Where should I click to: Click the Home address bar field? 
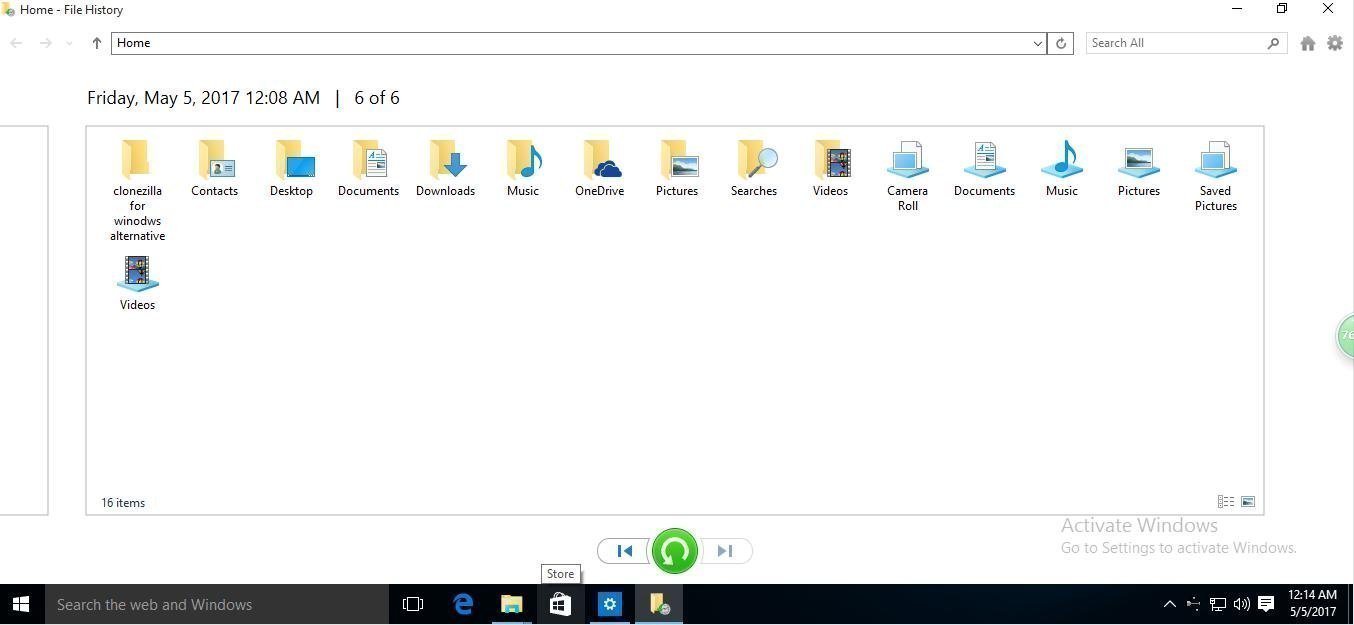(x=570, y=43)
